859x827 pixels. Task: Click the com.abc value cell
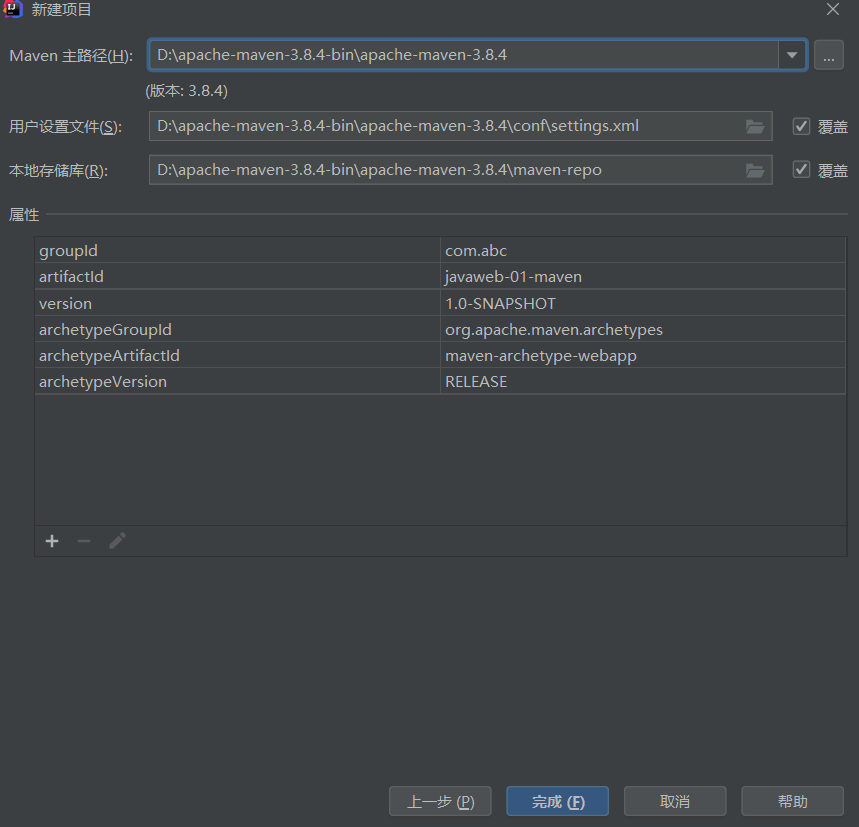(x=643, y=250)
